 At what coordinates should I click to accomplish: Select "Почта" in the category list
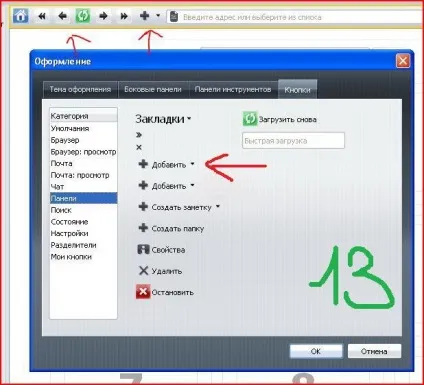(x=83, y=164)
